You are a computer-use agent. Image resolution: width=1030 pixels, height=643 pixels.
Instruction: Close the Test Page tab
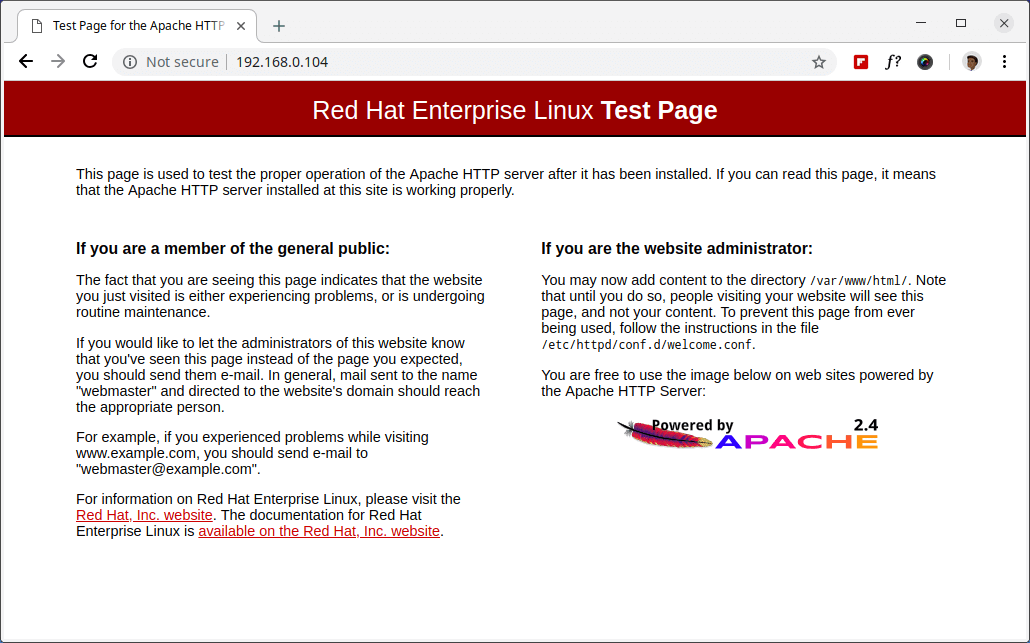coord(241,26)
